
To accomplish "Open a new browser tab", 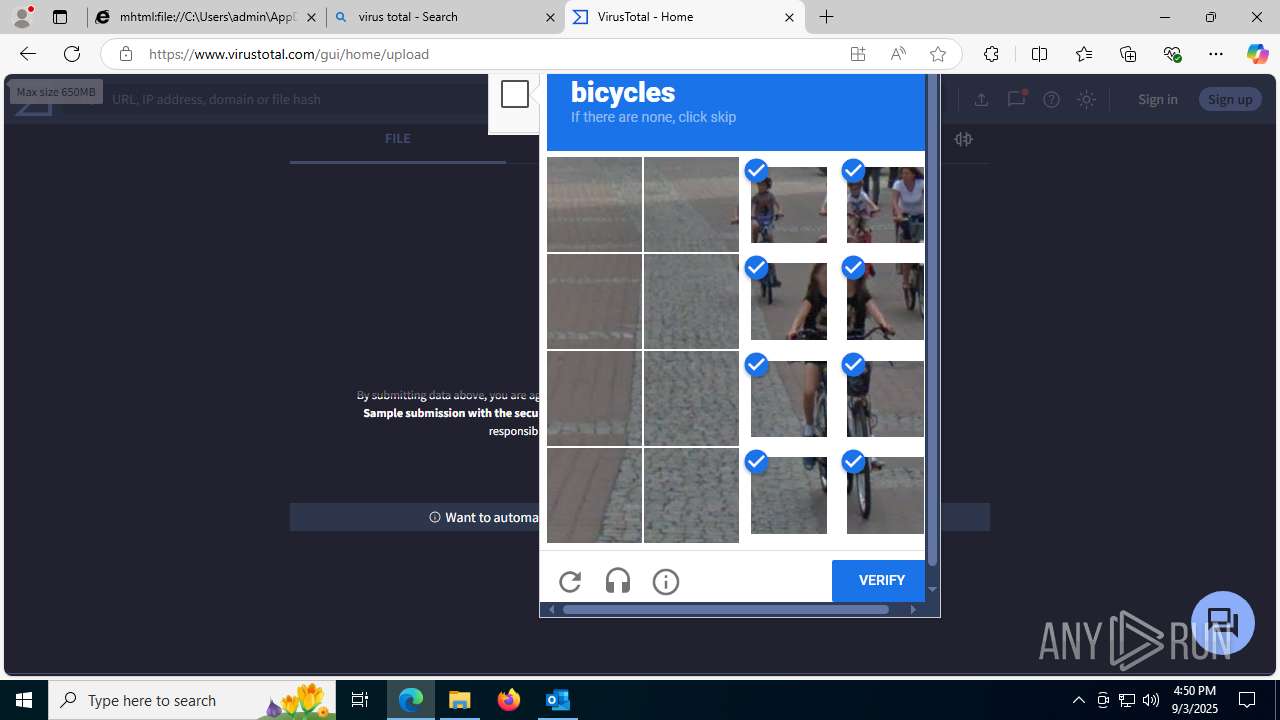I will (827, 17).
